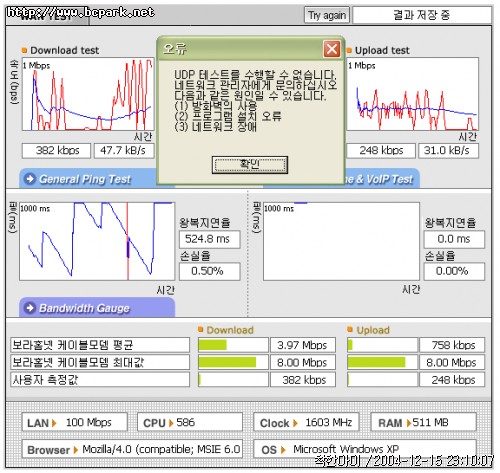Image resolution: width=500 pixels, height=473 pixels.
Task: Select the 보라홈넷 케이블모뎀 최대값 row label
Action: click(100, 362)
